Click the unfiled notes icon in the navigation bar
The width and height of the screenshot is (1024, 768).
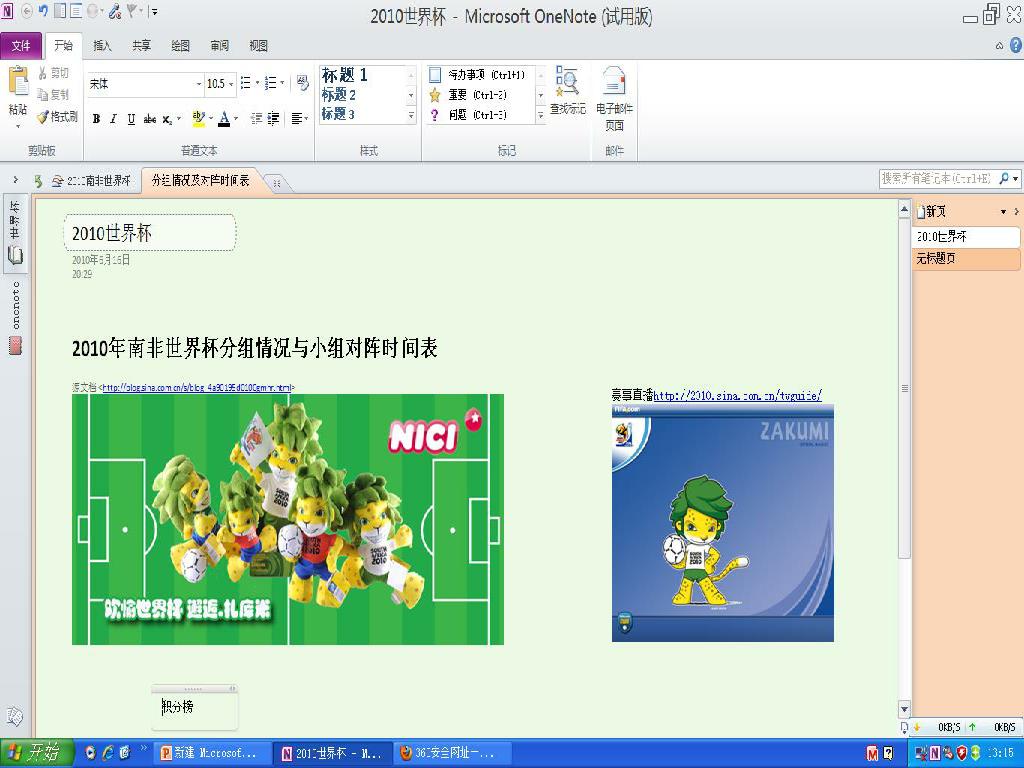point(15,716)
